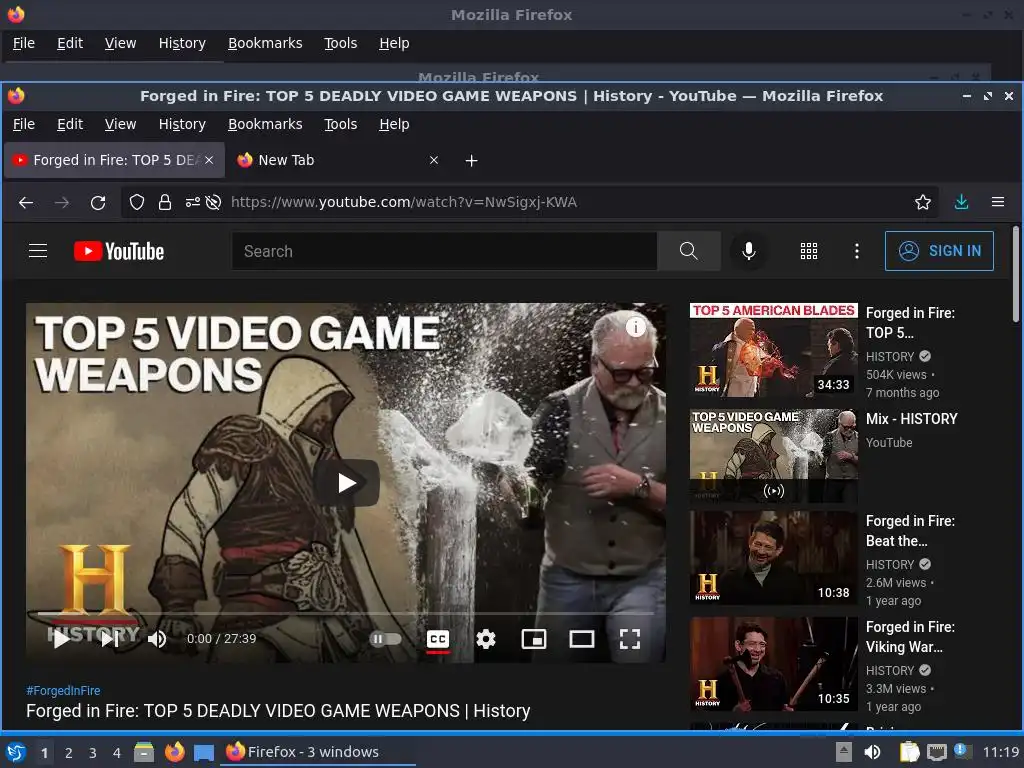Switch to the New Tab tab

[337, 160]
